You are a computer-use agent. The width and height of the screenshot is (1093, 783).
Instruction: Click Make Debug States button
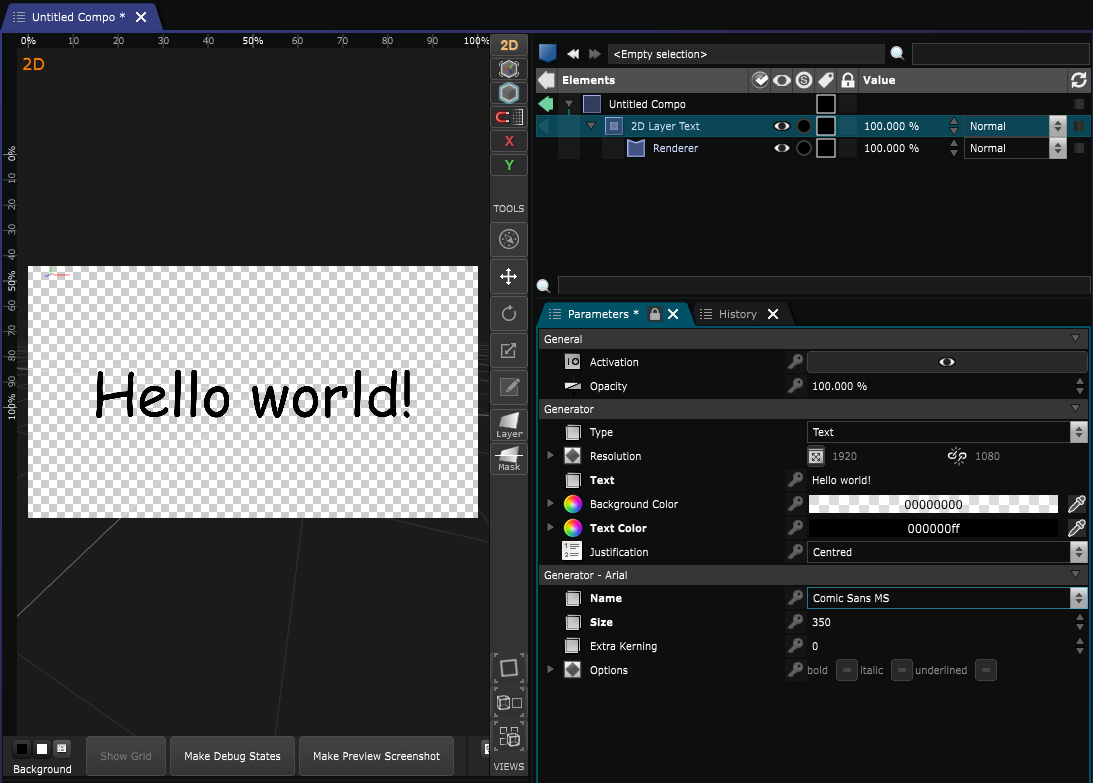(232, 756)
